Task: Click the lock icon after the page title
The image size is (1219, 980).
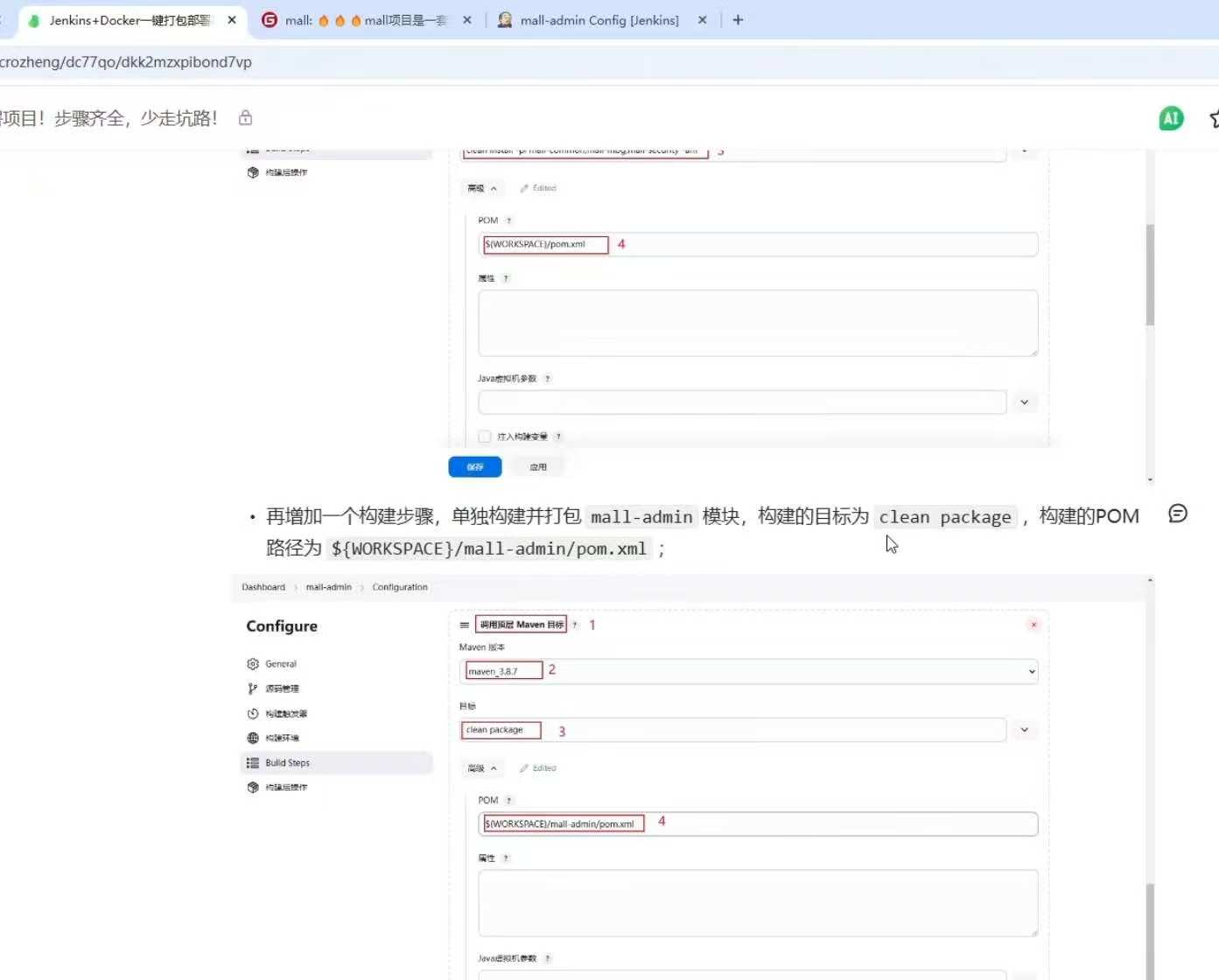Action: click(246, 117)
